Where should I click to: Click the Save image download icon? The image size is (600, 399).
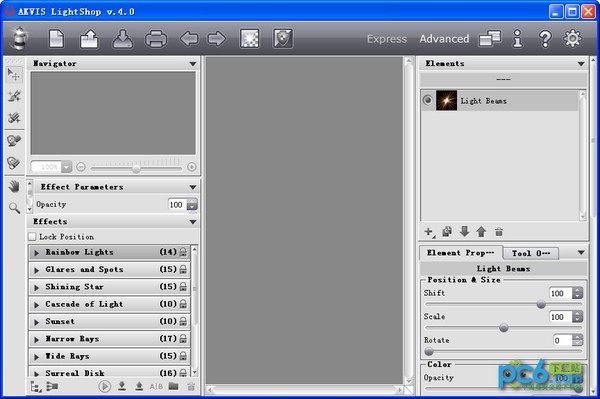[122, 39]
